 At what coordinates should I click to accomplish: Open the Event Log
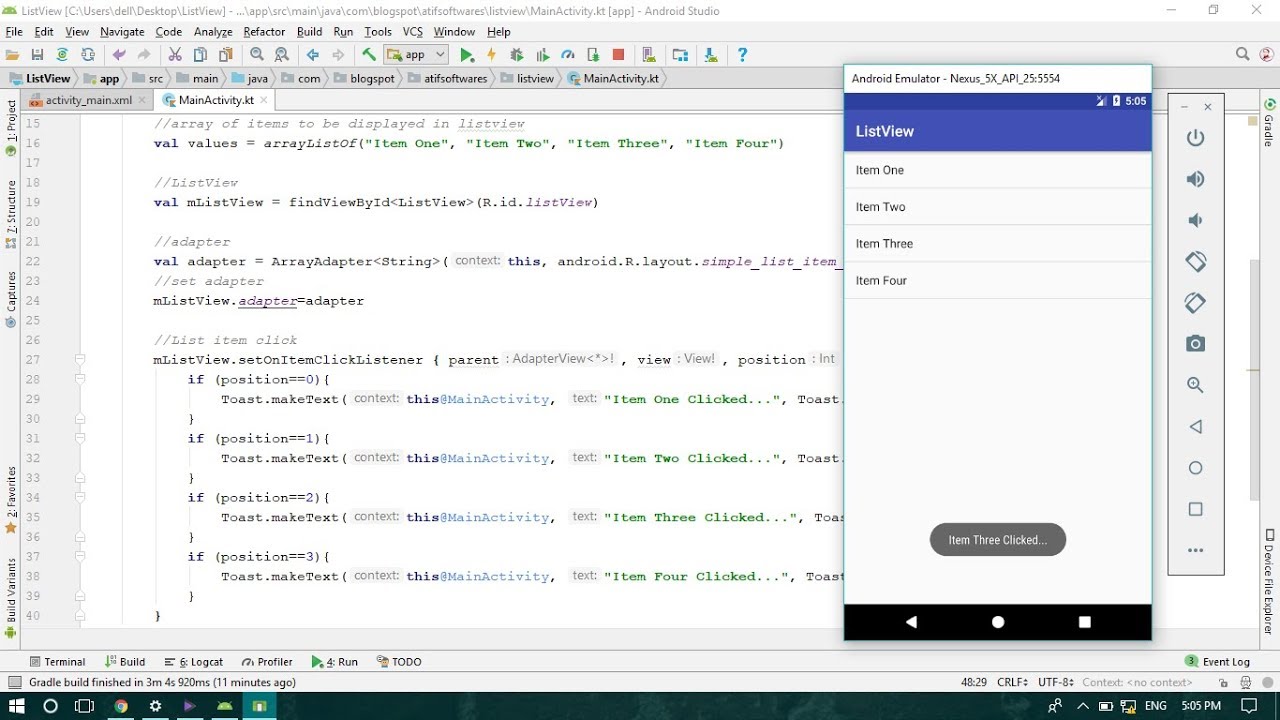[1217, 661]
